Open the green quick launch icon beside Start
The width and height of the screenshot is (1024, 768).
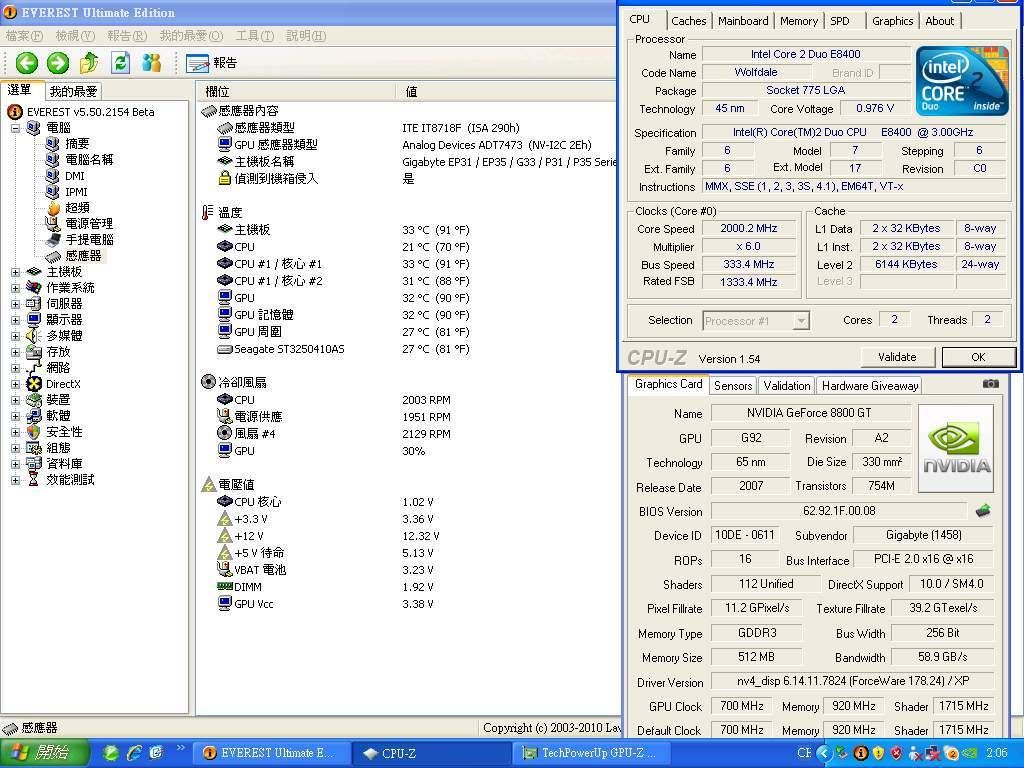112,753
